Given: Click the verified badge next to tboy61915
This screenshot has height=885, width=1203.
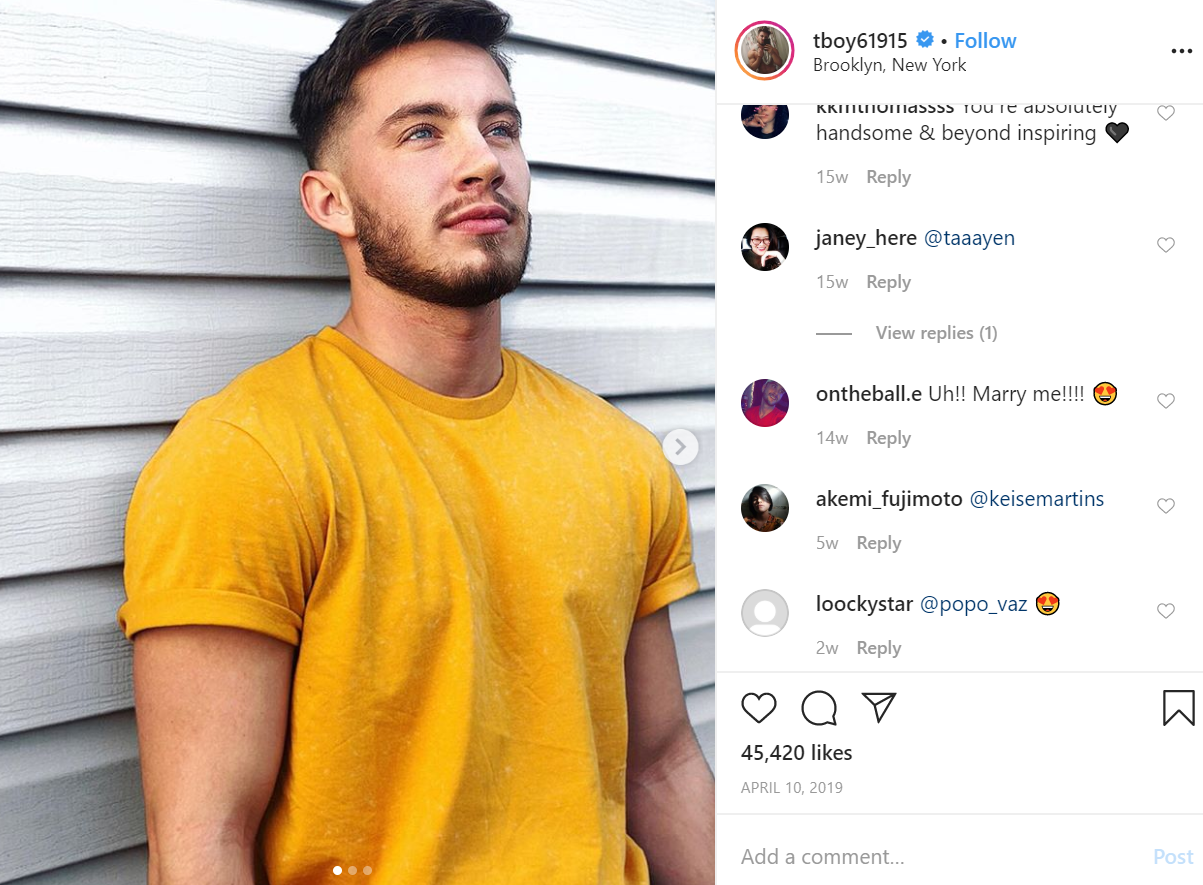Looking at the screenshot, I should coord(925,40).
